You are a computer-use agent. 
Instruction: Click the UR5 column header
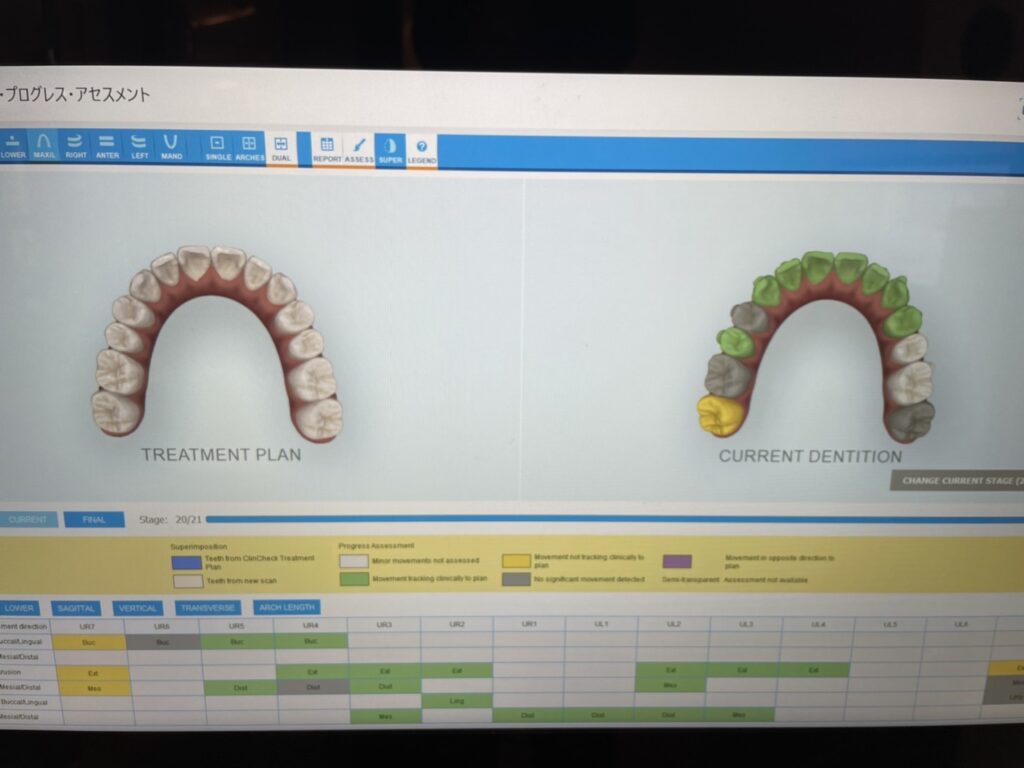(x=236, y=626)
